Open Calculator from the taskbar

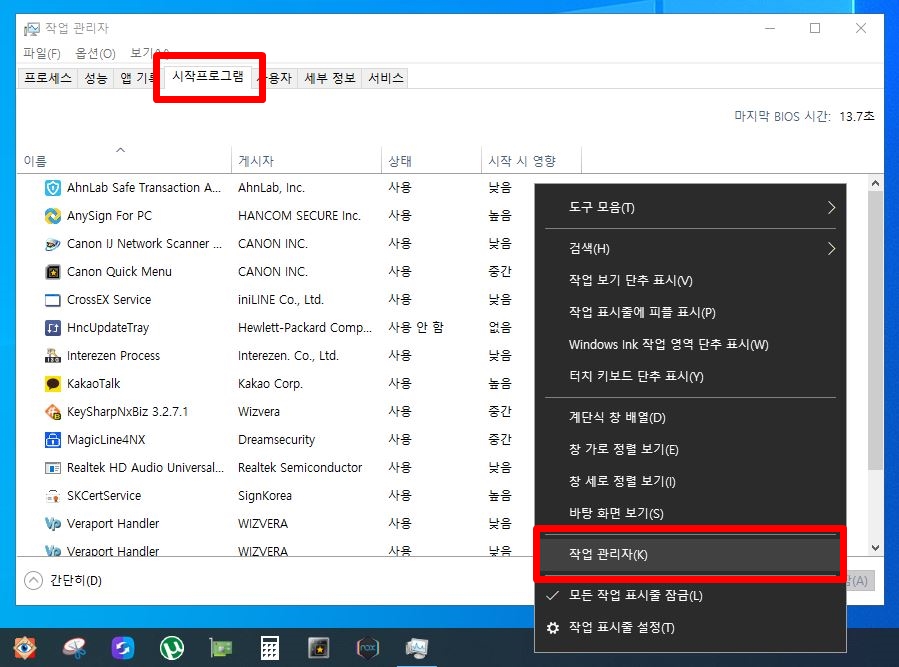click(x=270, y=648)
